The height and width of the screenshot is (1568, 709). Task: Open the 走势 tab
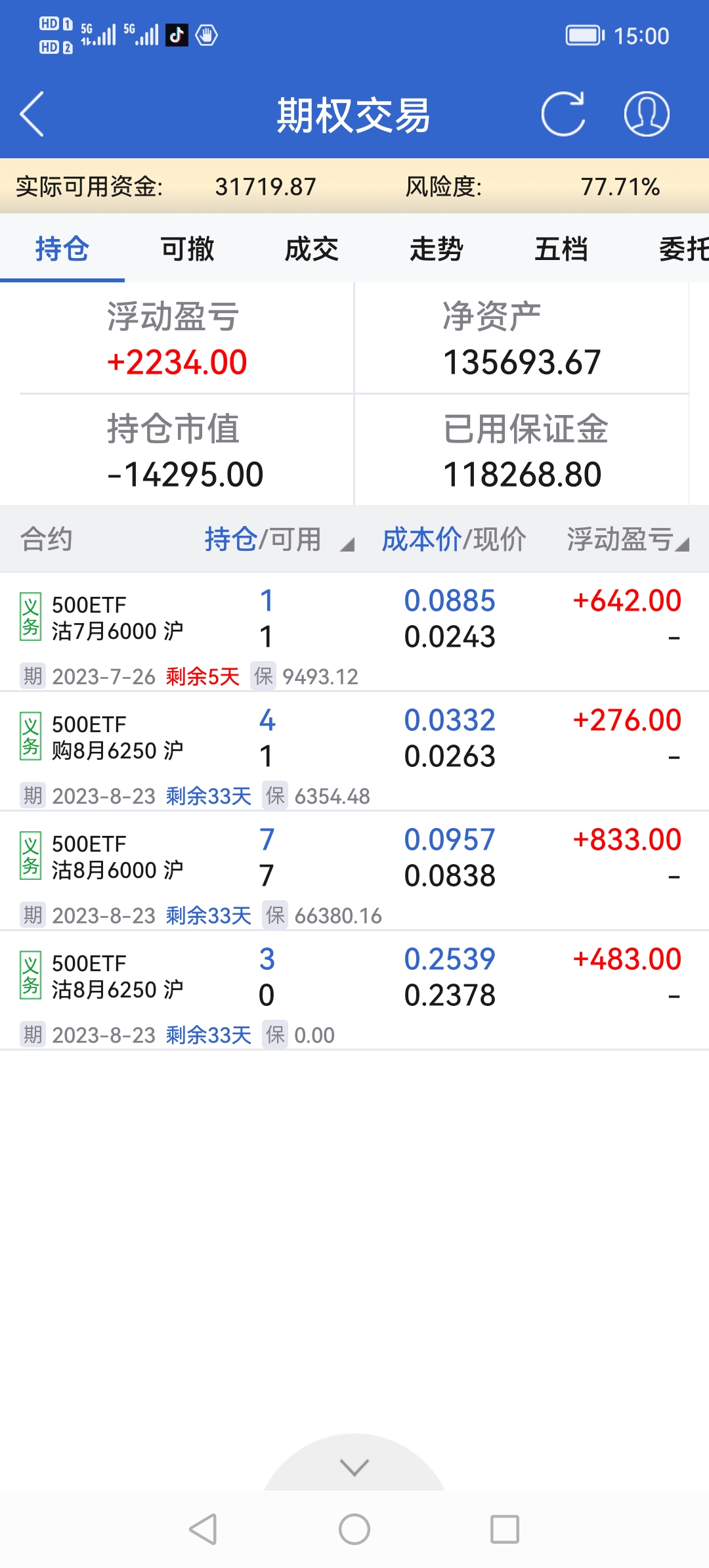[437, 249]
